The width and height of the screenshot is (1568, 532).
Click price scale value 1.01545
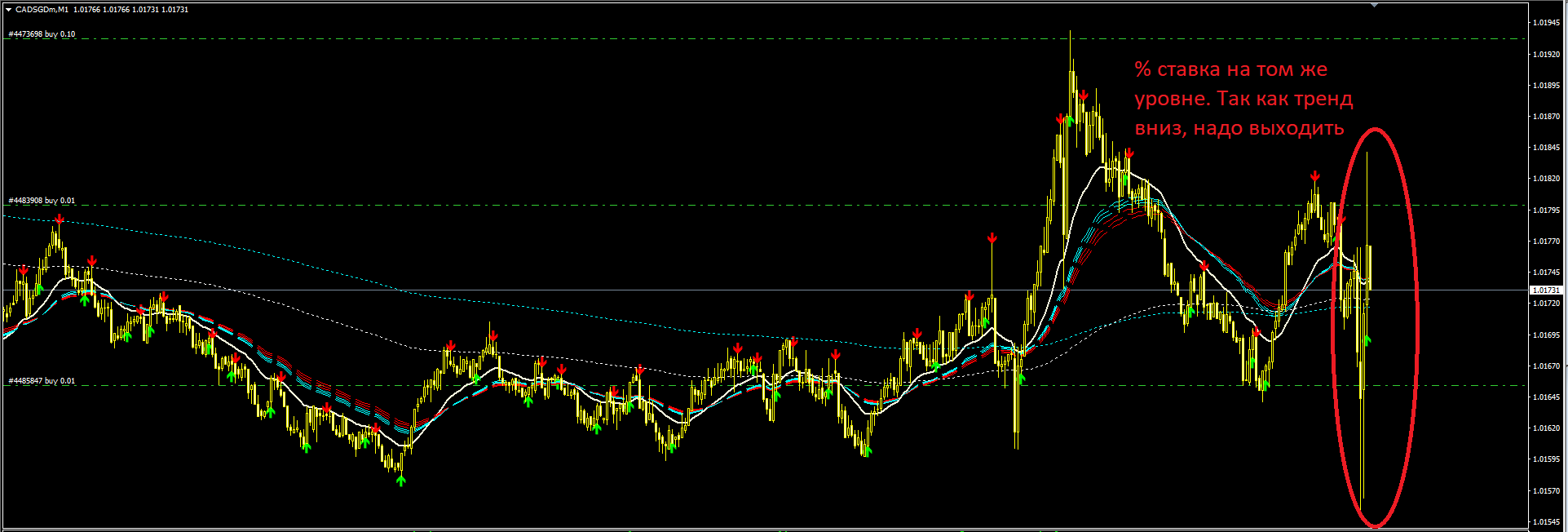1547,522
